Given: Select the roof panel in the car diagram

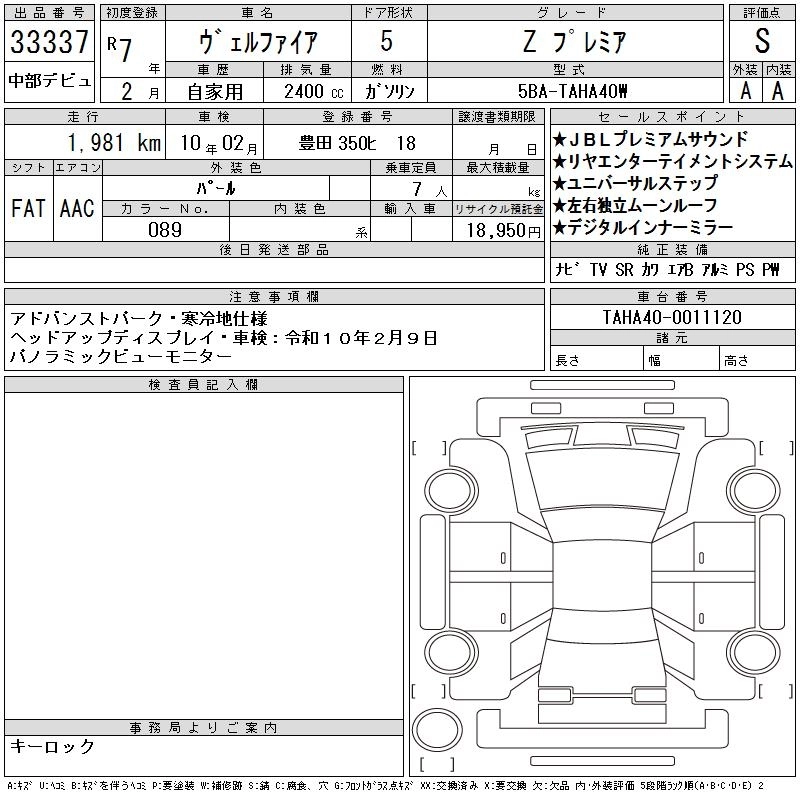Looking at the screenshot, I should click(602, 574).
